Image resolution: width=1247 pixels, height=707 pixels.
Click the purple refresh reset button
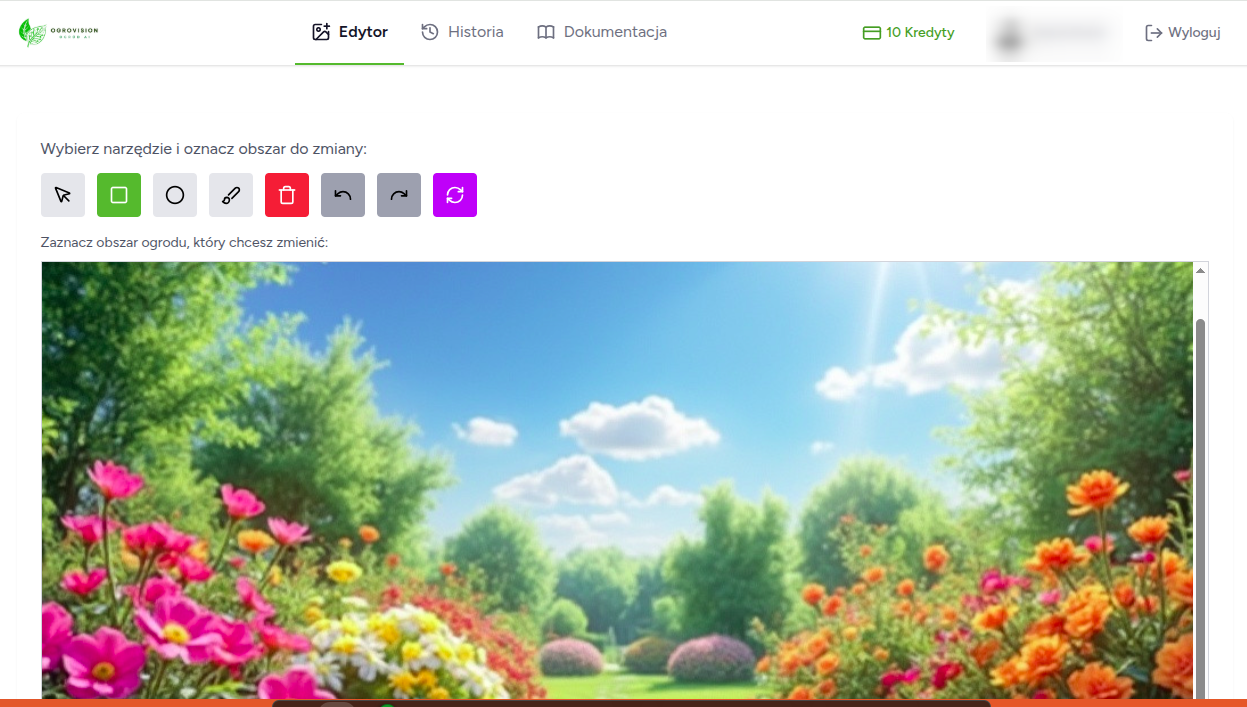point(455,195)
